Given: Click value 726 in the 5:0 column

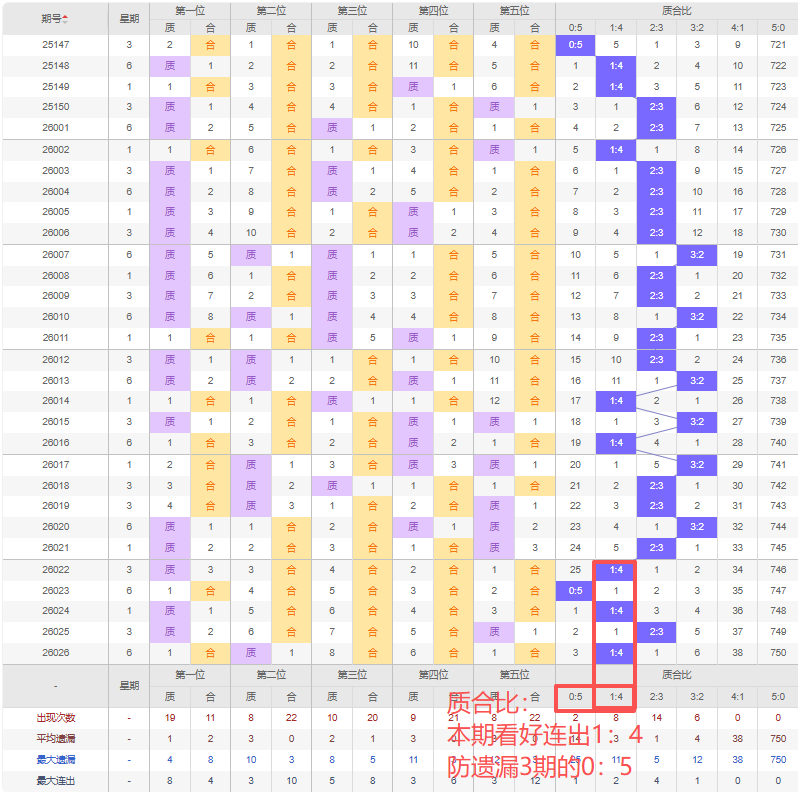Looking at the screenshot, I should (778, 150).
